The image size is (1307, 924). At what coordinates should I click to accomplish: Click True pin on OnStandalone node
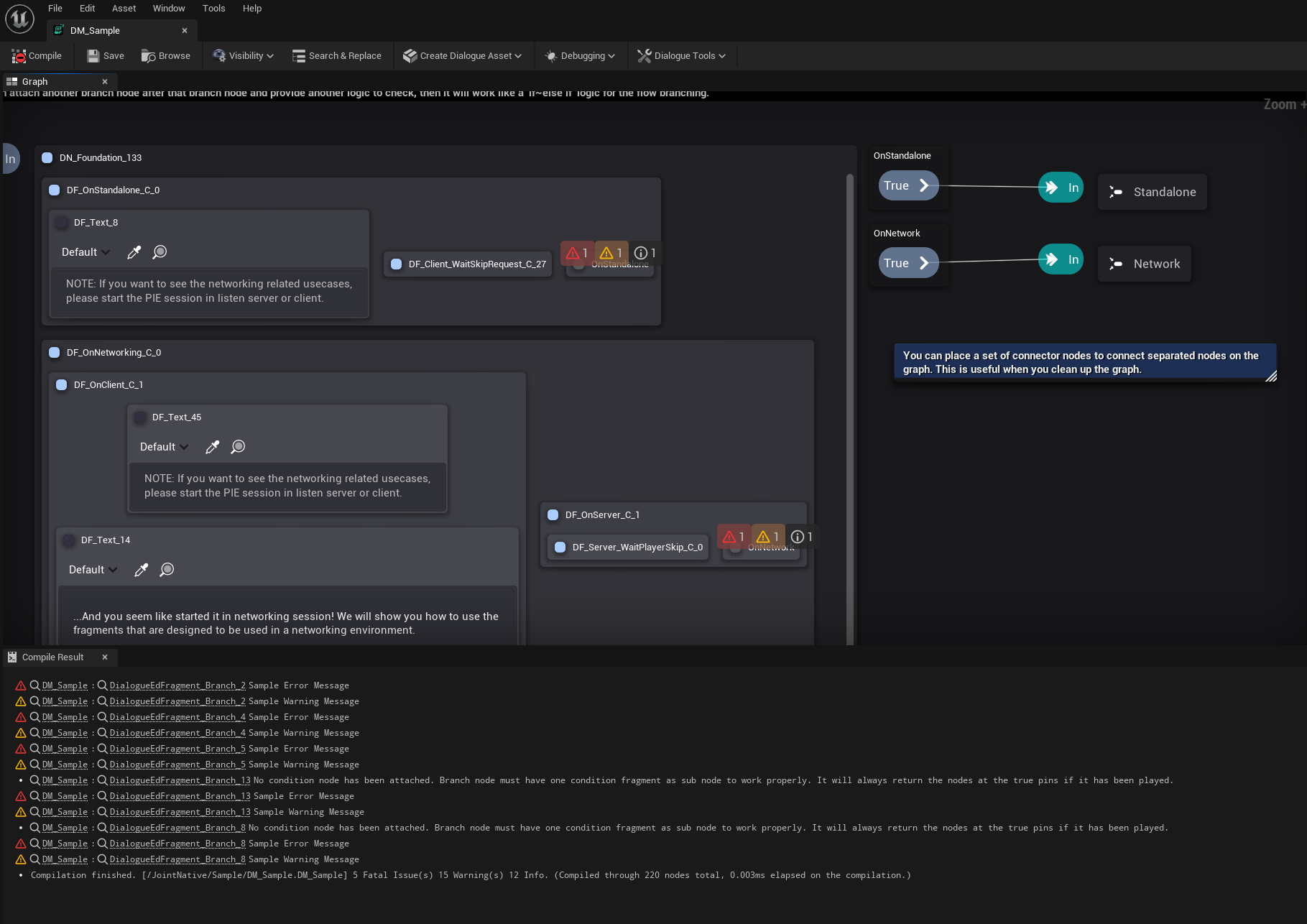click(907, 185)
